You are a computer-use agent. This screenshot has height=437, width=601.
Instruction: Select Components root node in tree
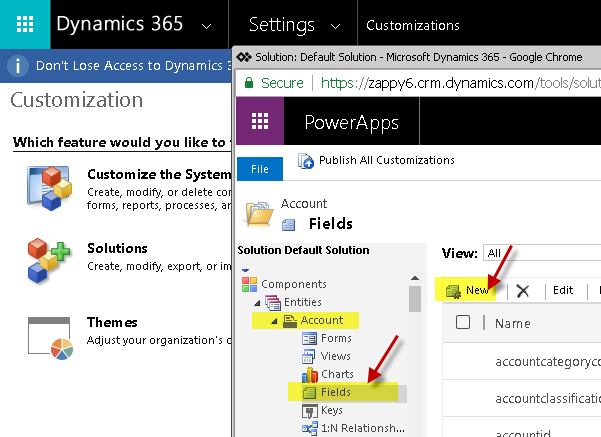coord(294,284)
